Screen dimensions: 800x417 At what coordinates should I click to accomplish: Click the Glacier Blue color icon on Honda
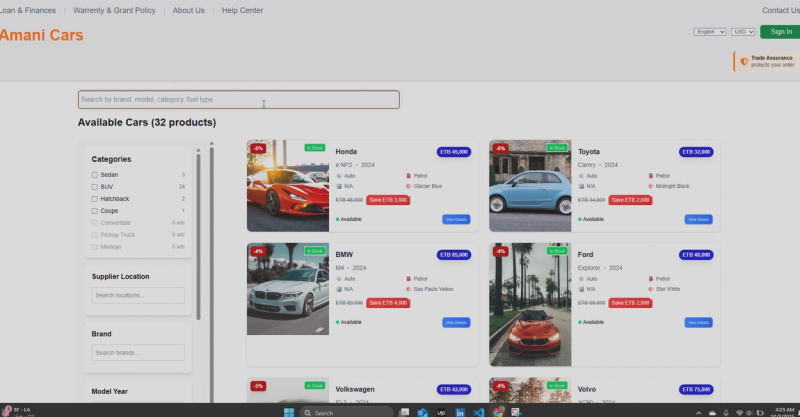409,186
